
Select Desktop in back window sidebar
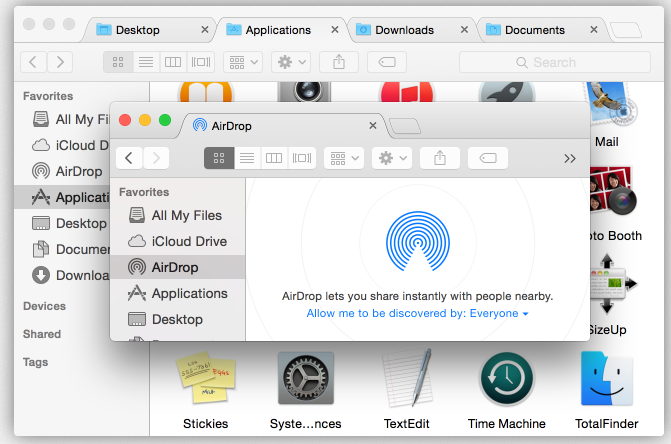62,223
